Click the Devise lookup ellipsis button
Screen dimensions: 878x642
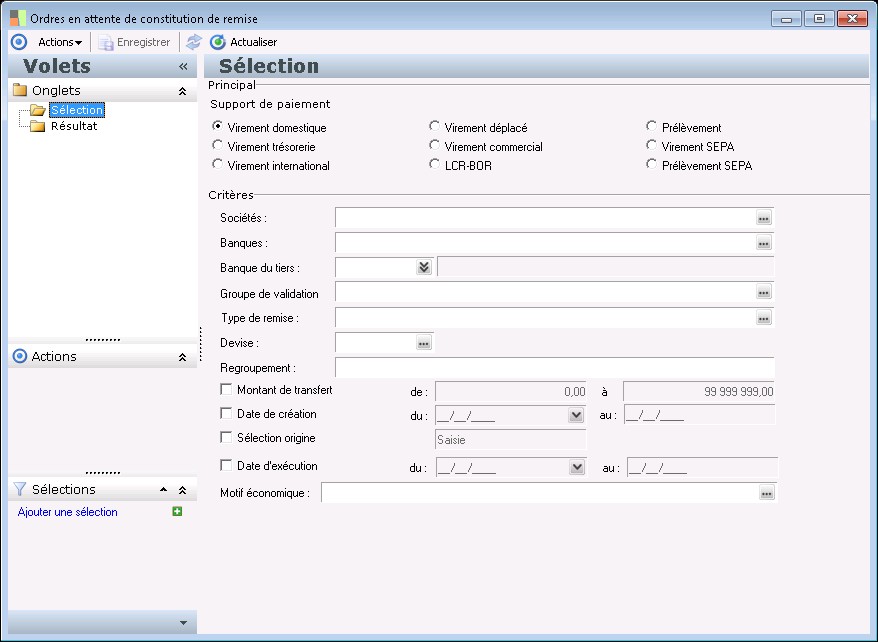[x=423, y=343]
